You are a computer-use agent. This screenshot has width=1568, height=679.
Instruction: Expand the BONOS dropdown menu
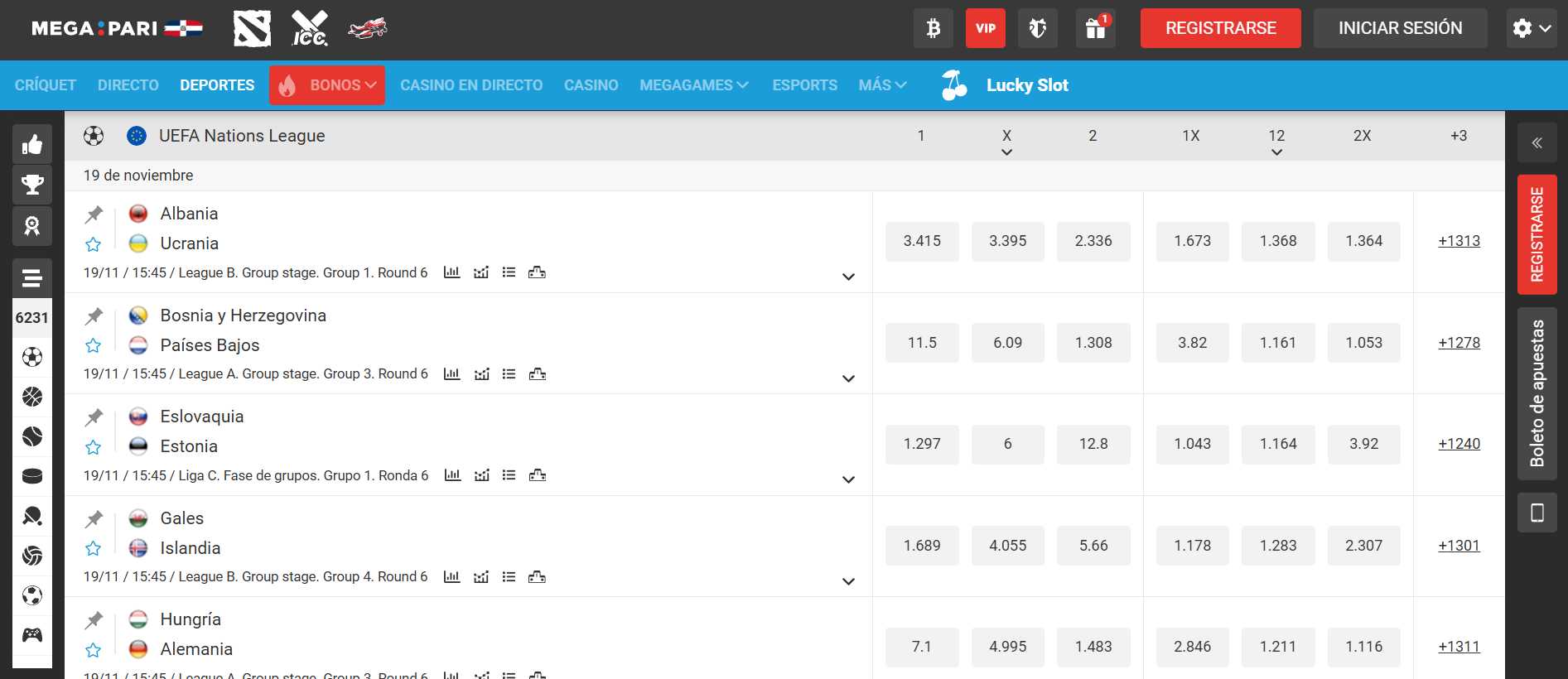tap(327, 85)
